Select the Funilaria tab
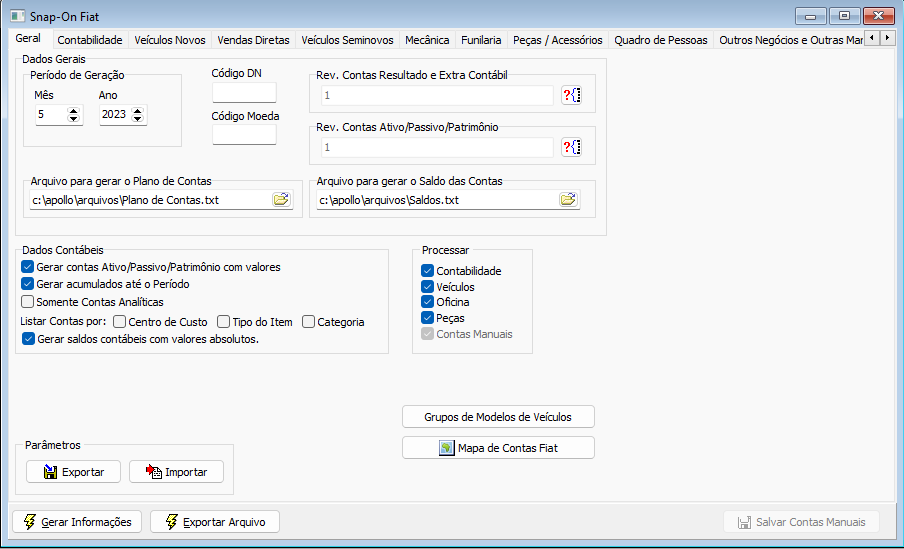The height and width of the screenshot is (549, 904). (x=481, y=40)
